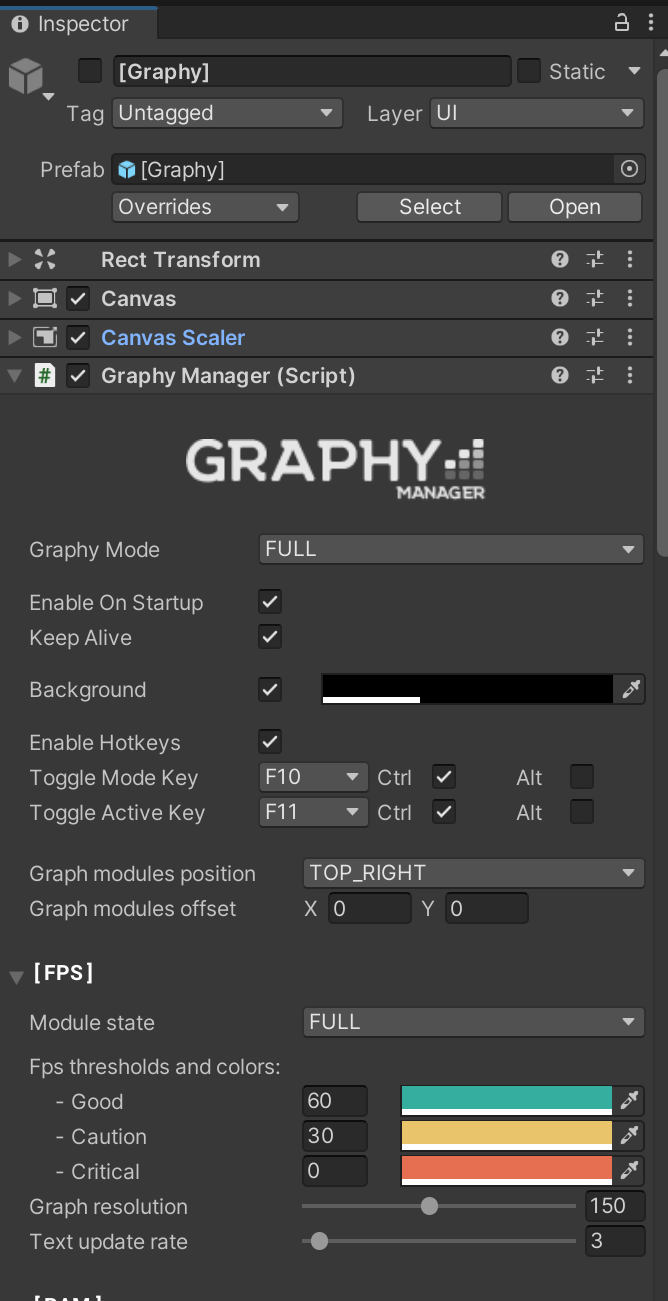Uncheck the Background checkbox

(270, 689)
